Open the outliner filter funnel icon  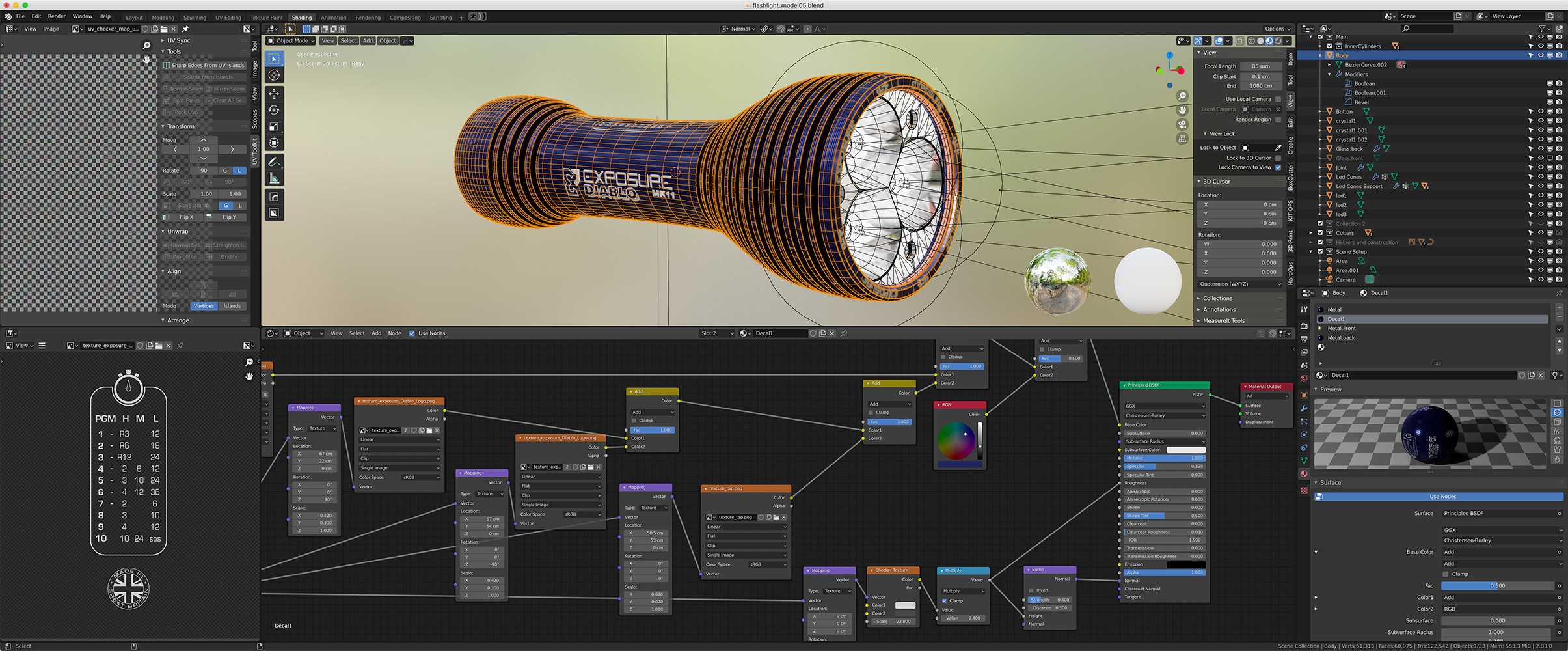coord(1542,29)
